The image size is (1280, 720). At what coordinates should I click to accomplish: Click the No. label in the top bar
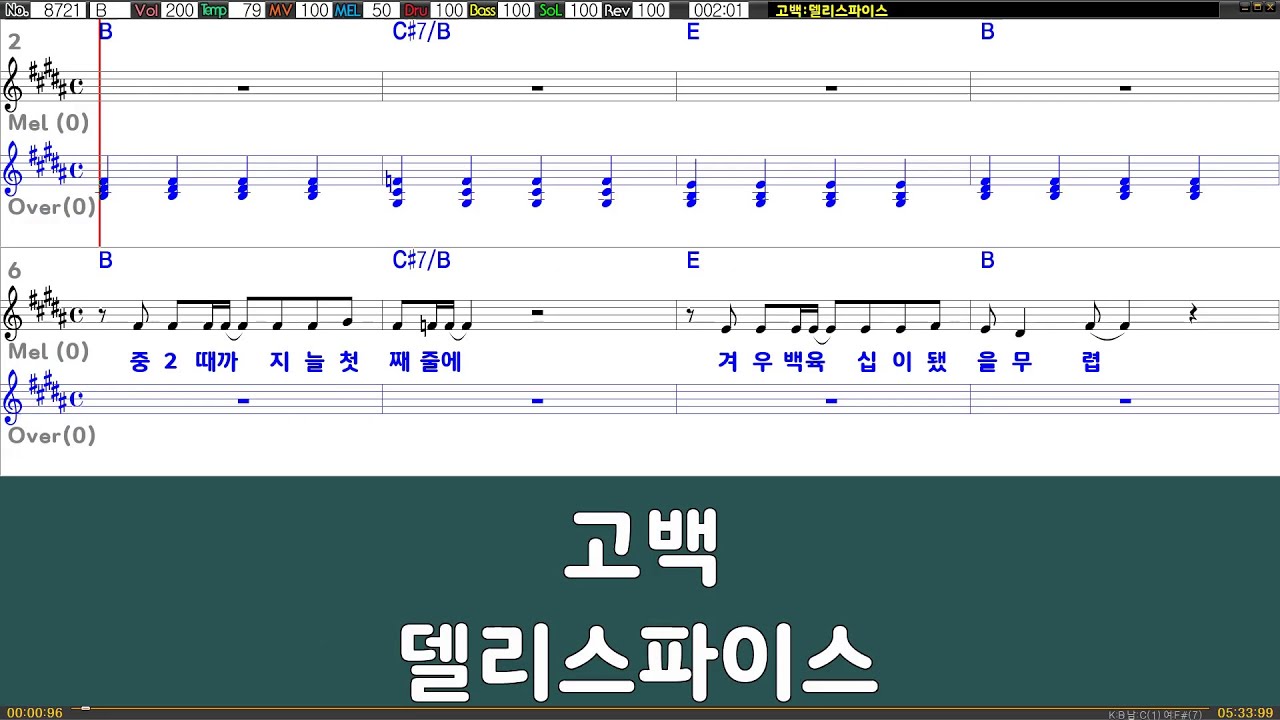point(17,10)
